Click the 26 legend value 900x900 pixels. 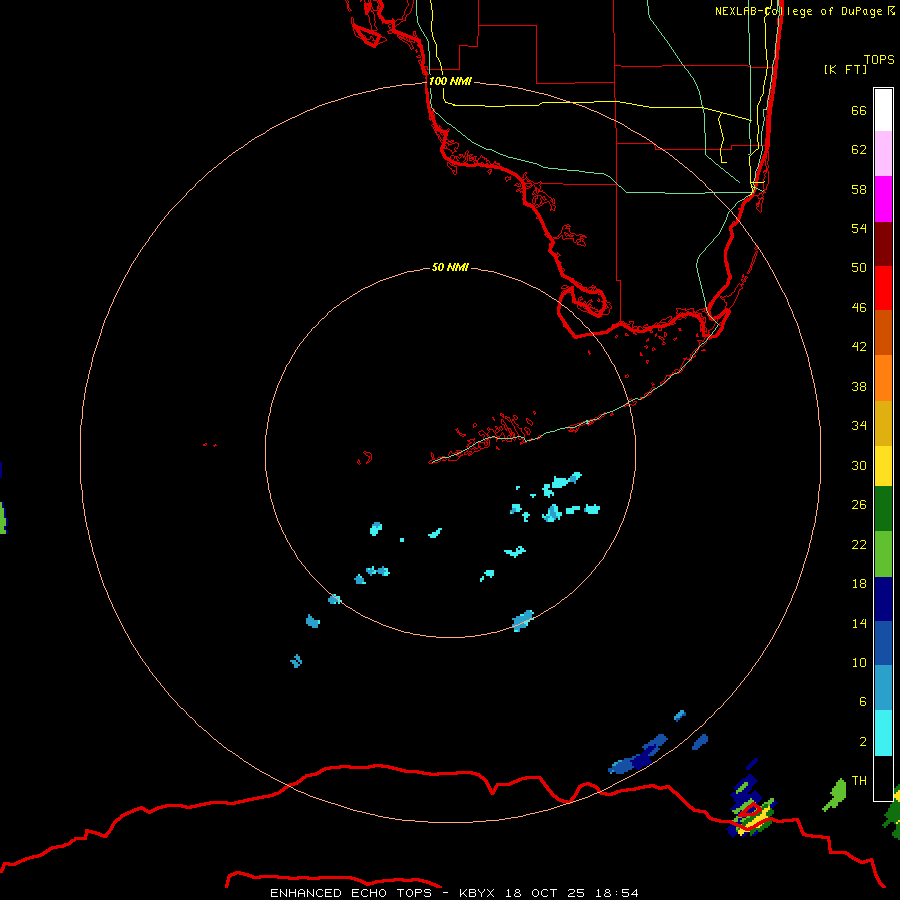click(x=859, y=505)
